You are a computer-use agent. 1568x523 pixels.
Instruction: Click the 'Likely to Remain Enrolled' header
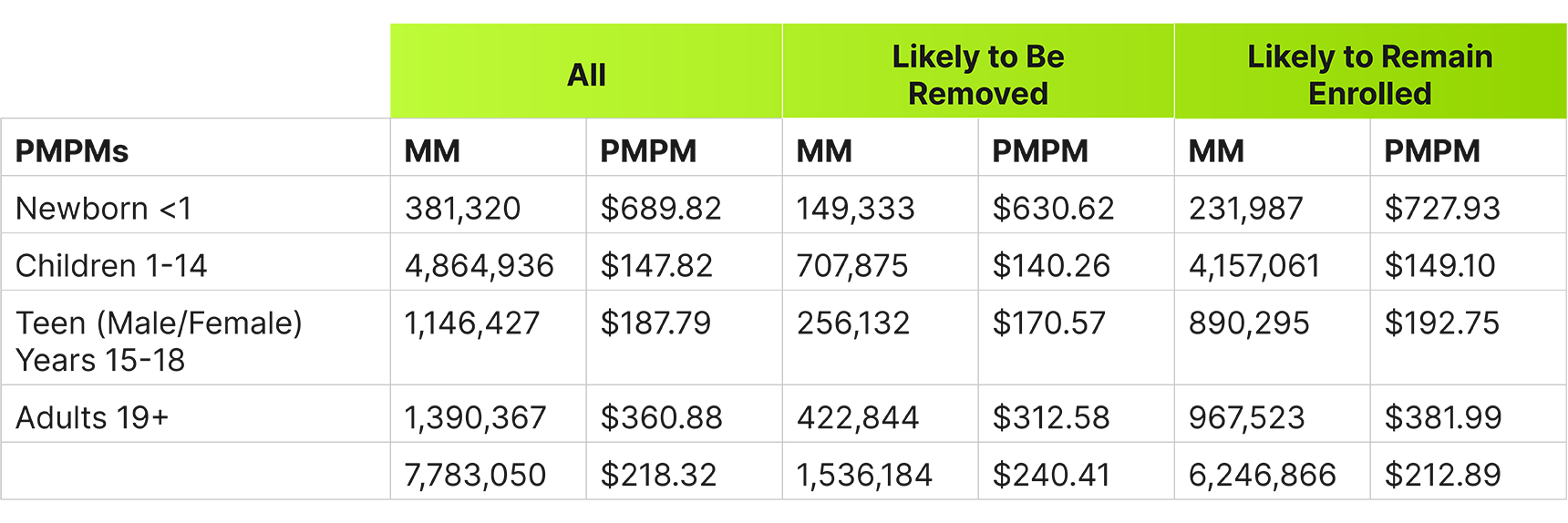tap(1370, 71)
